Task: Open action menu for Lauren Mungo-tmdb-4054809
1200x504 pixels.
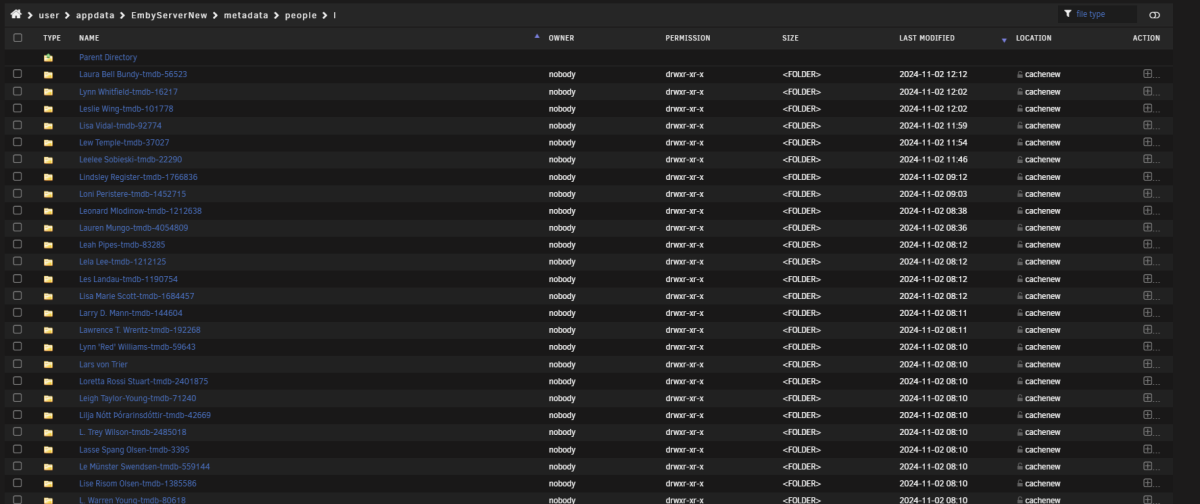Action: [1148, 227]
